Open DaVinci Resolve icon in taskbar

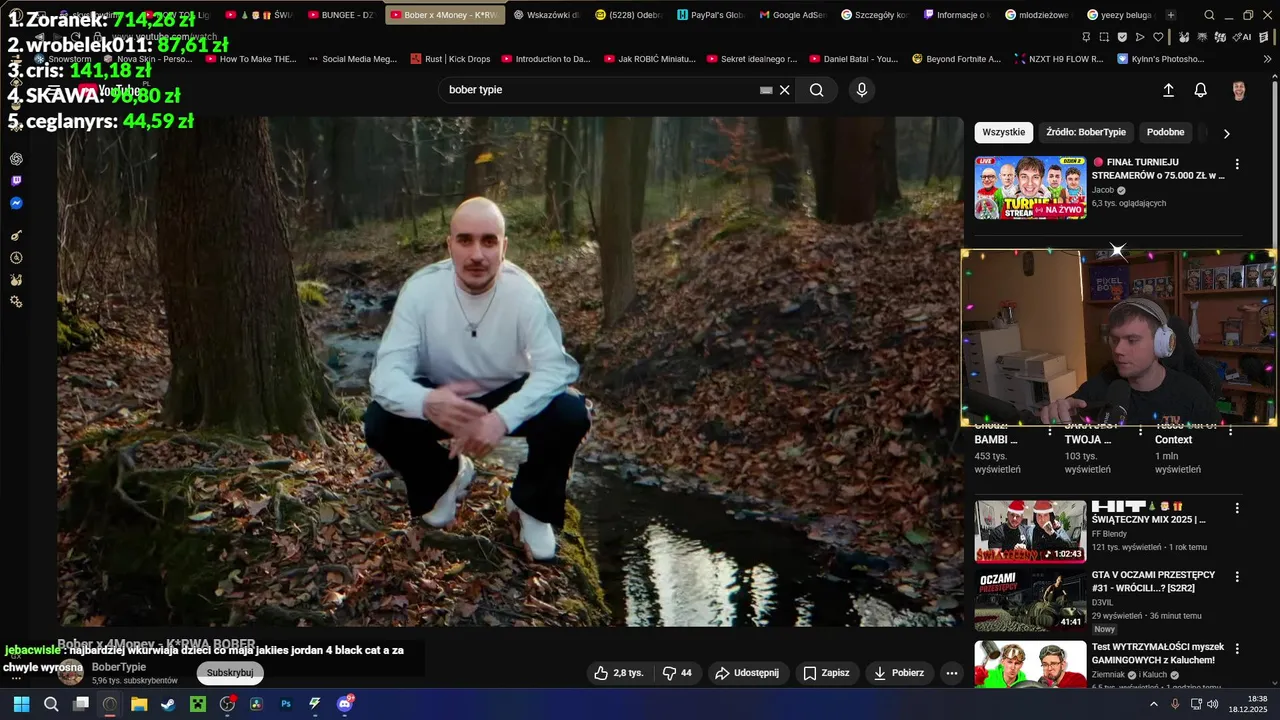(257, 704)
